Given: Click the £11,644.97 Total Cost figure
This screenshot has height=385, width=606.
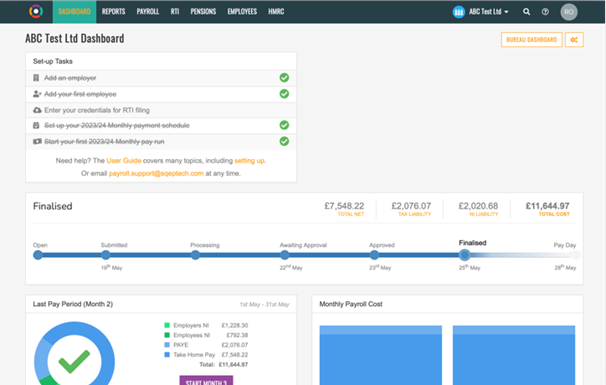Looking at the screenshot, I should [547, 206].
